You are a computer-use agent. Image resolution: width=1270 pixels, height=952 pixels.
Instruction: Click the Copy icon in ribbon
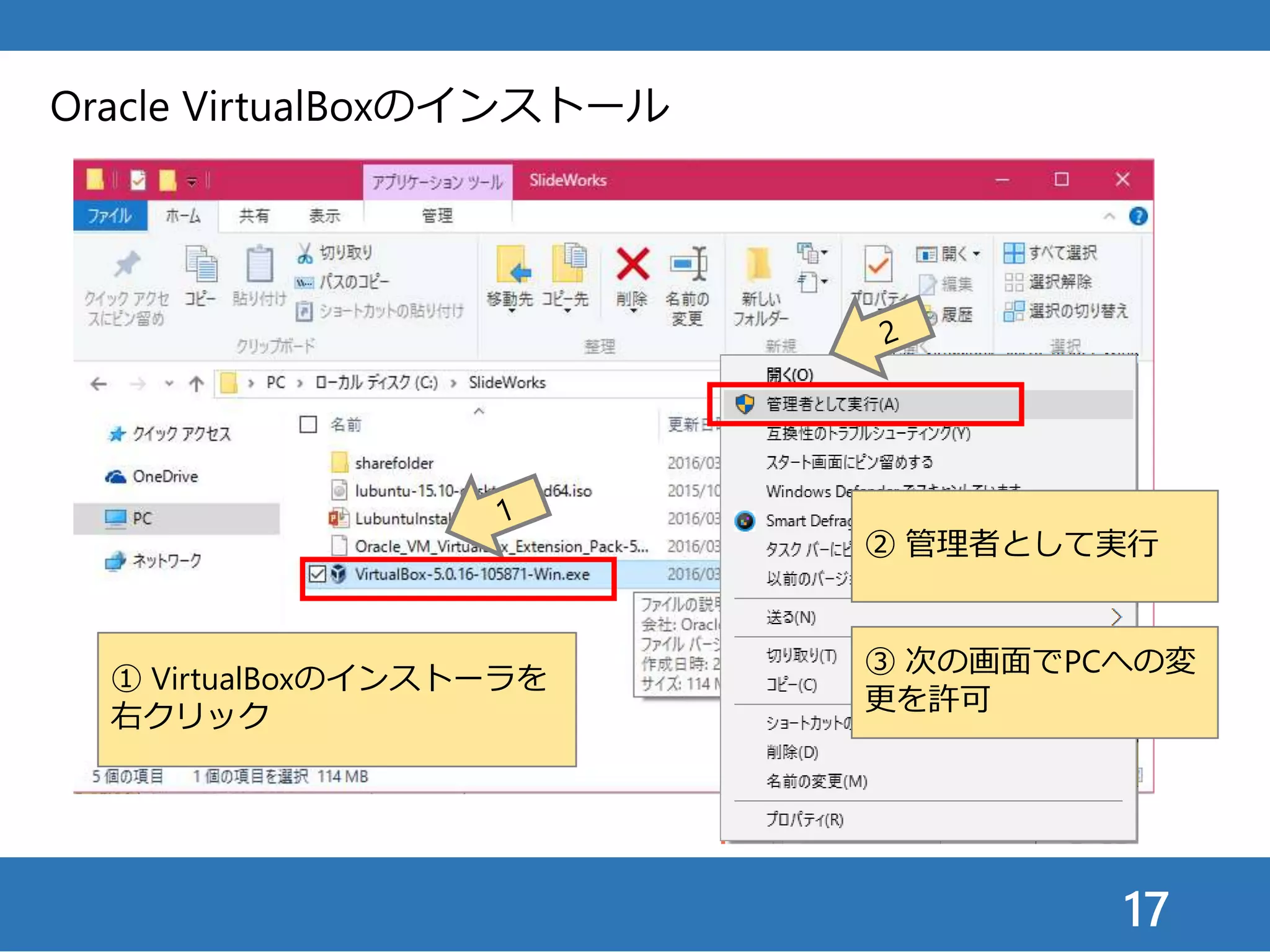(x=201, y=264)
